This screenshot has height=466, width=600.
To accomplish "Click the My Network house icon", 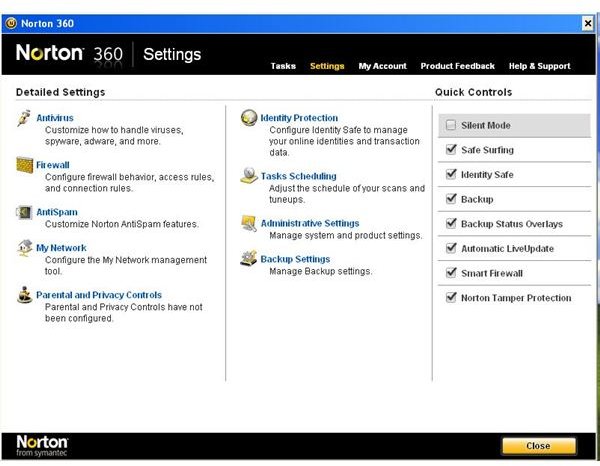I will pos(25,248).
